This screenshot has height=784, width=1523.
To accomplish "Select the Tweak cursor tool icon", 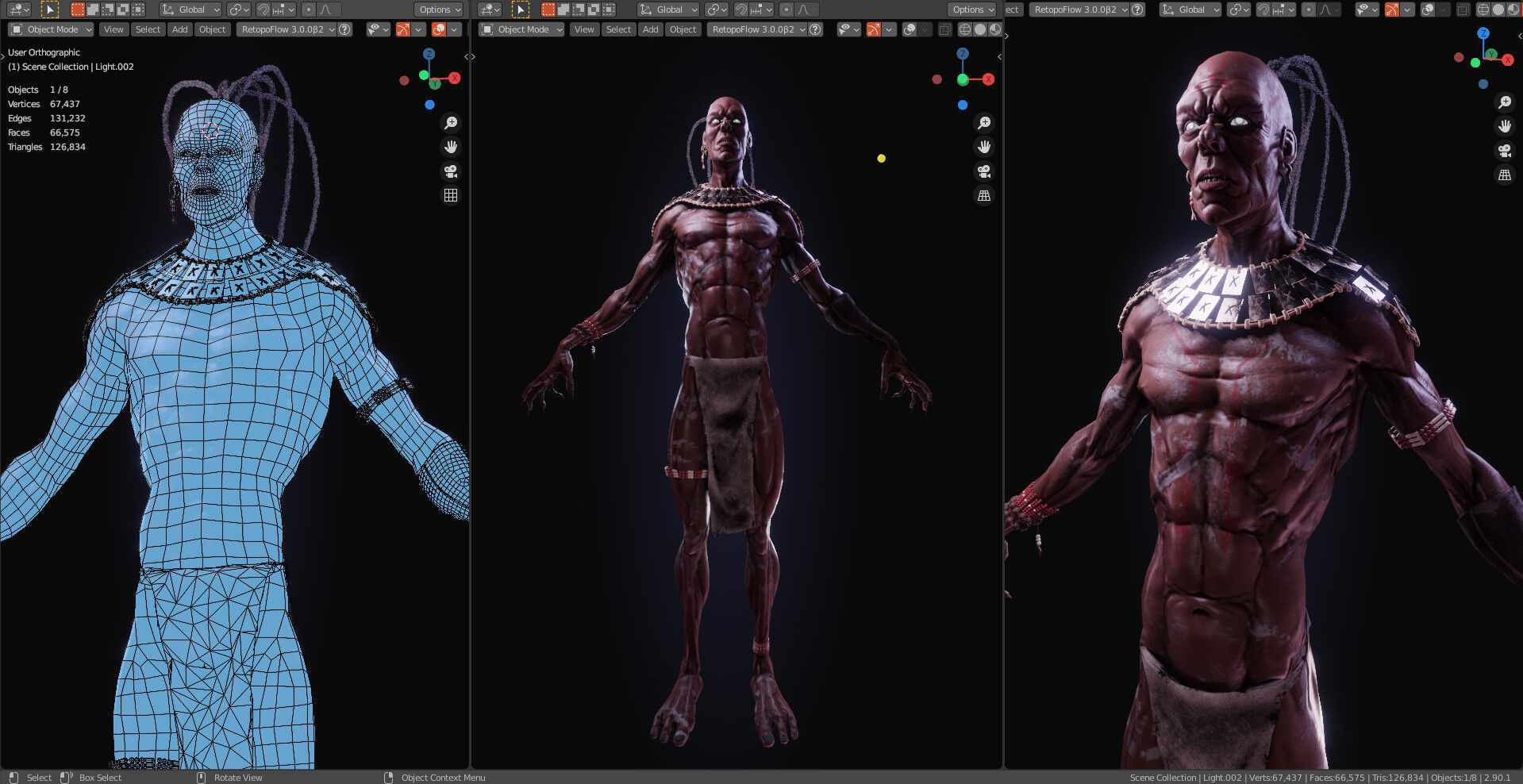I will coord(49,10).
